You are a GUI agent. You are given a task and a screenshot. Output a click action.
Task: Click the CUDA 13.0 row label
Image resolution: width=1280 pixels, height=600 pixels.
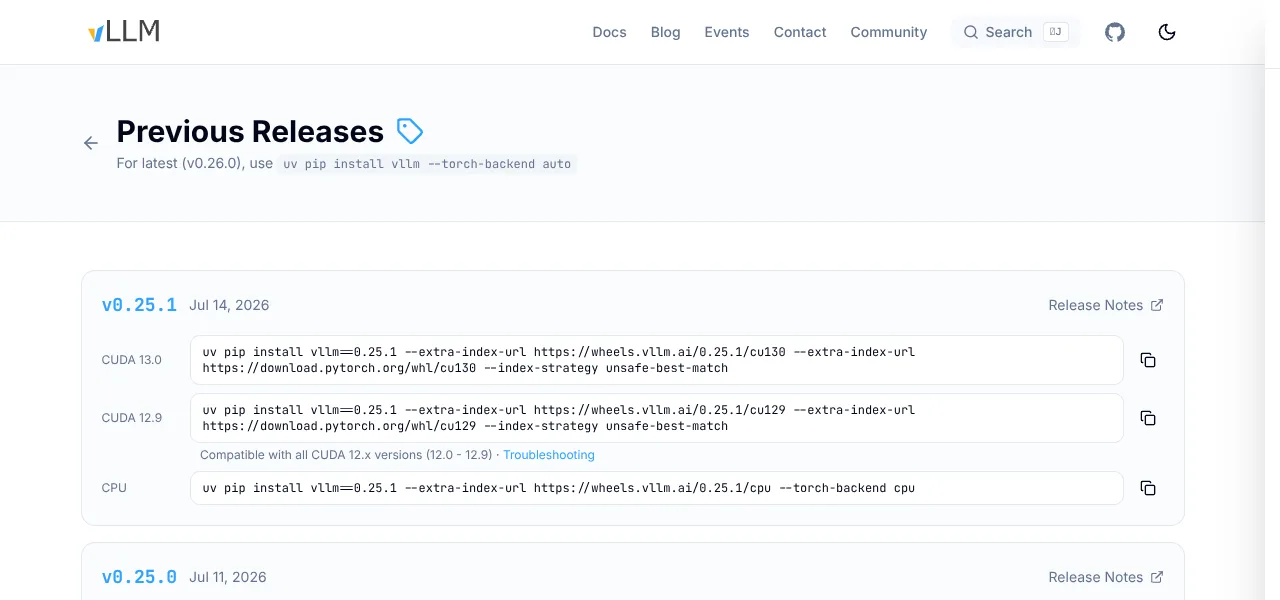(x=131, y=360)
